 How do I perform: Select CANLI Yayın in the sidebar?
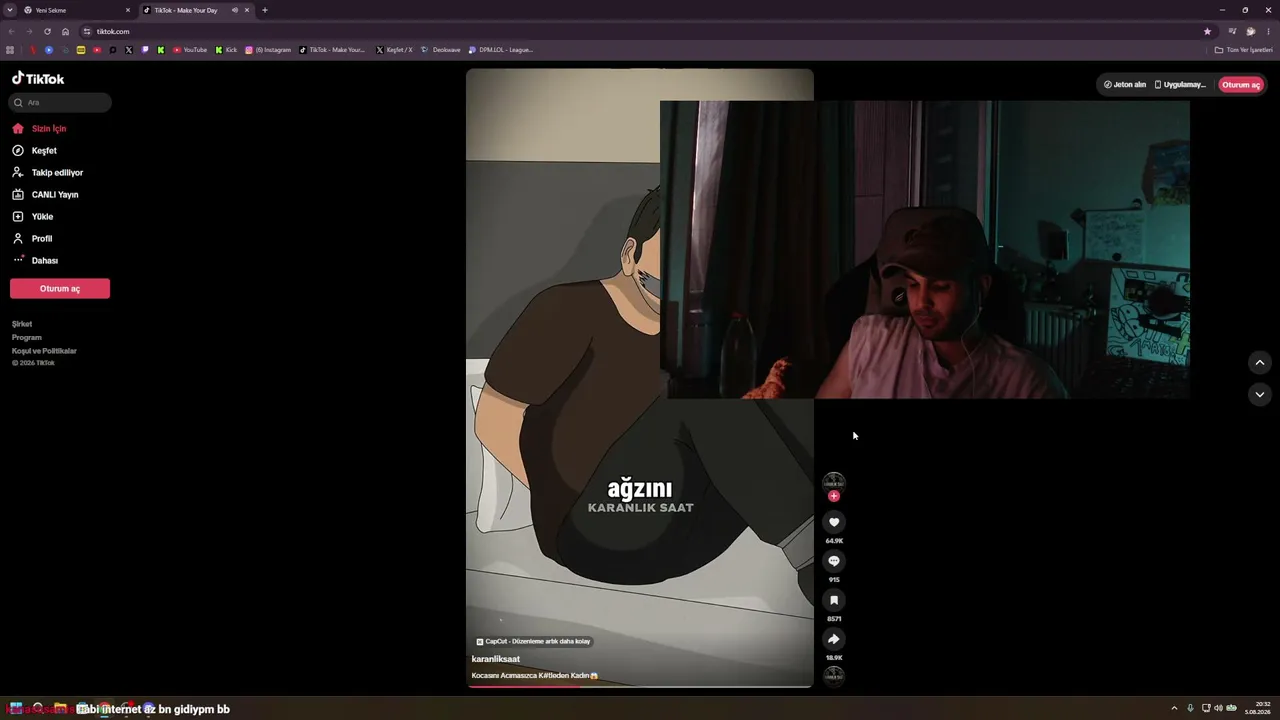[45, 195]
